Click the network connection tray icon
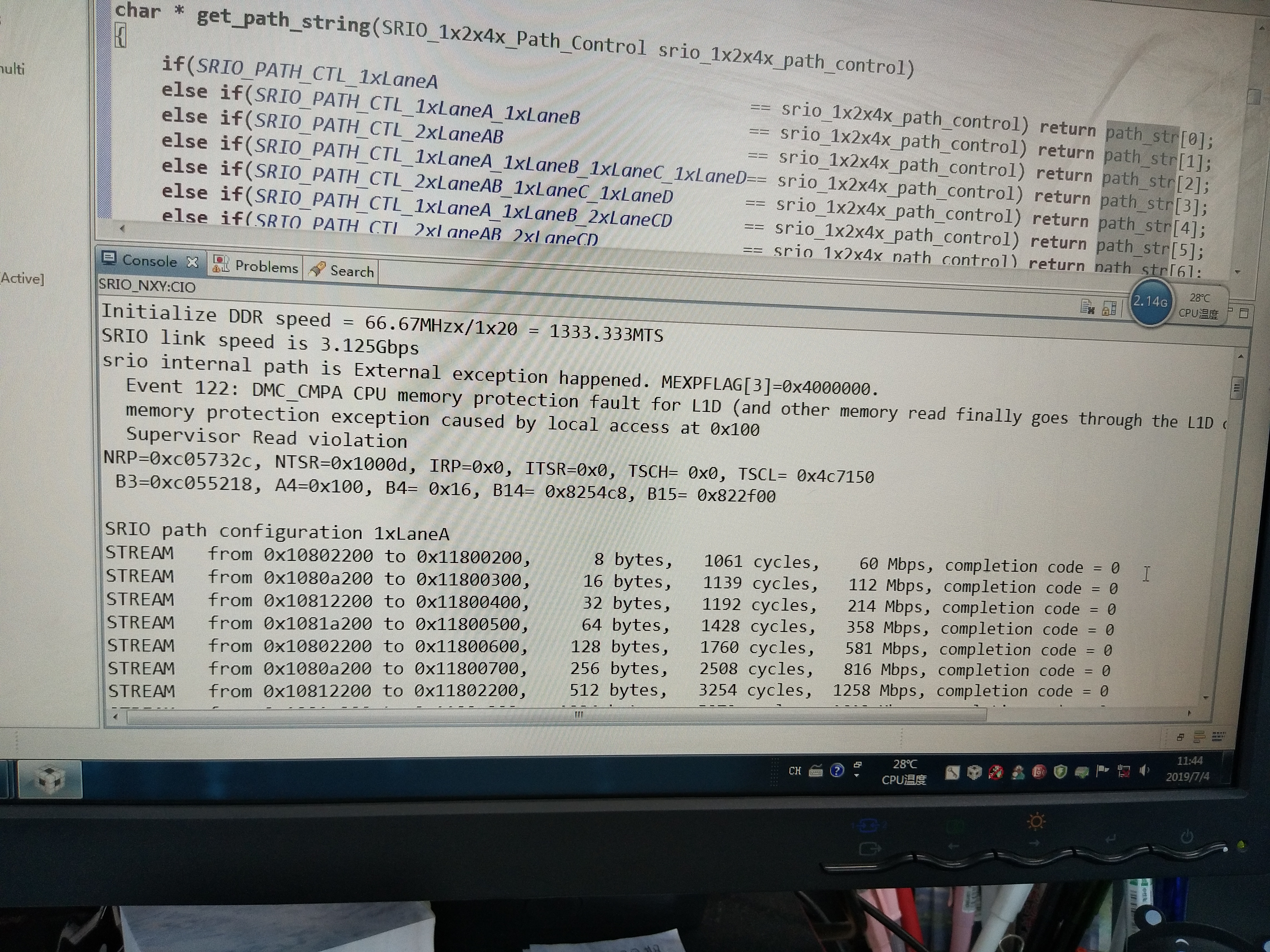 click(1123, 771)
